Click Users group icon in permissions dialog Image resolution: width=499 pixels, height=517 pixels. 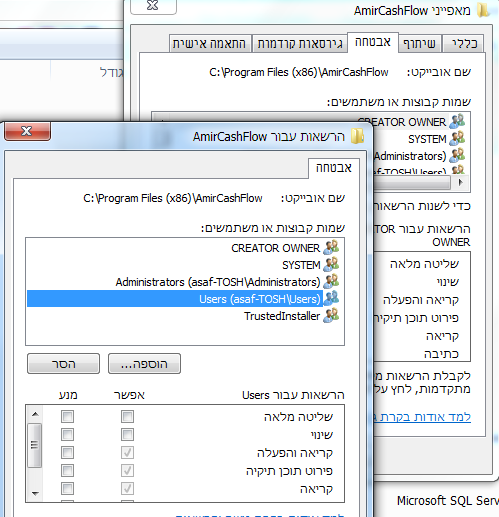click(331, 298)
